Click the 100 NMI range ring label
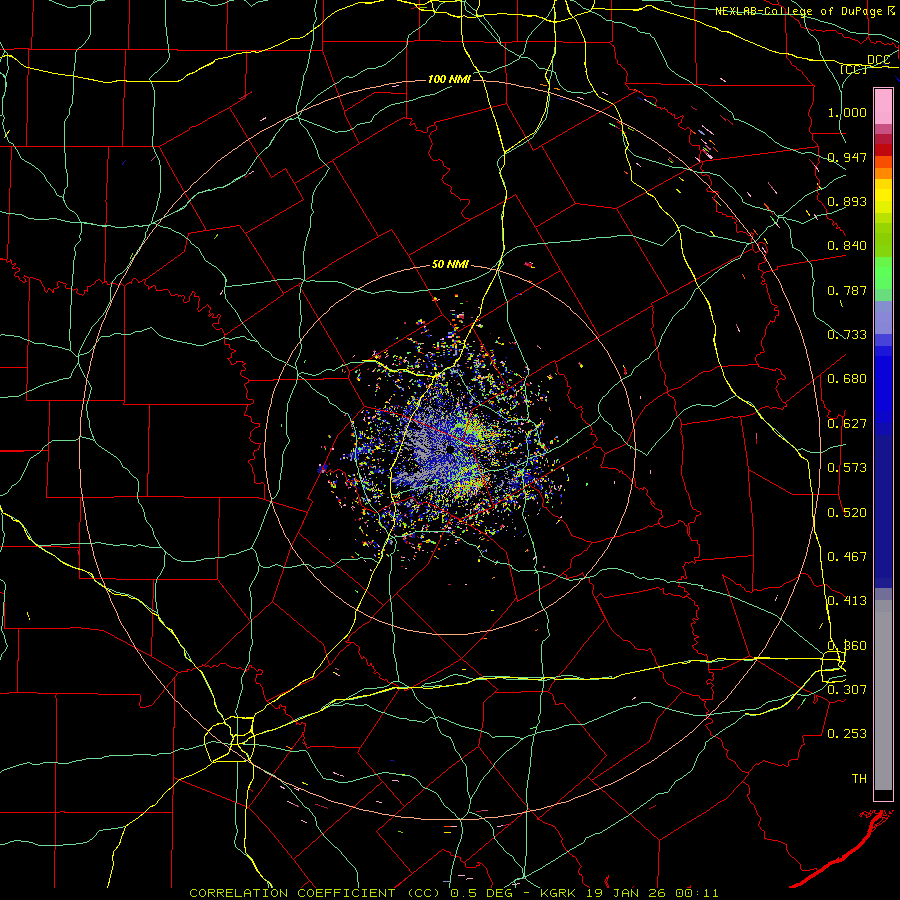The image size is (900, 900). 449,79
